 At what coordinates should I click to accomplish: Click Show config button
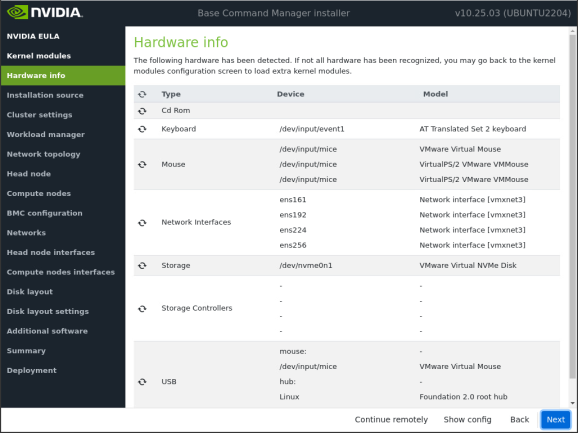point(467,419)
